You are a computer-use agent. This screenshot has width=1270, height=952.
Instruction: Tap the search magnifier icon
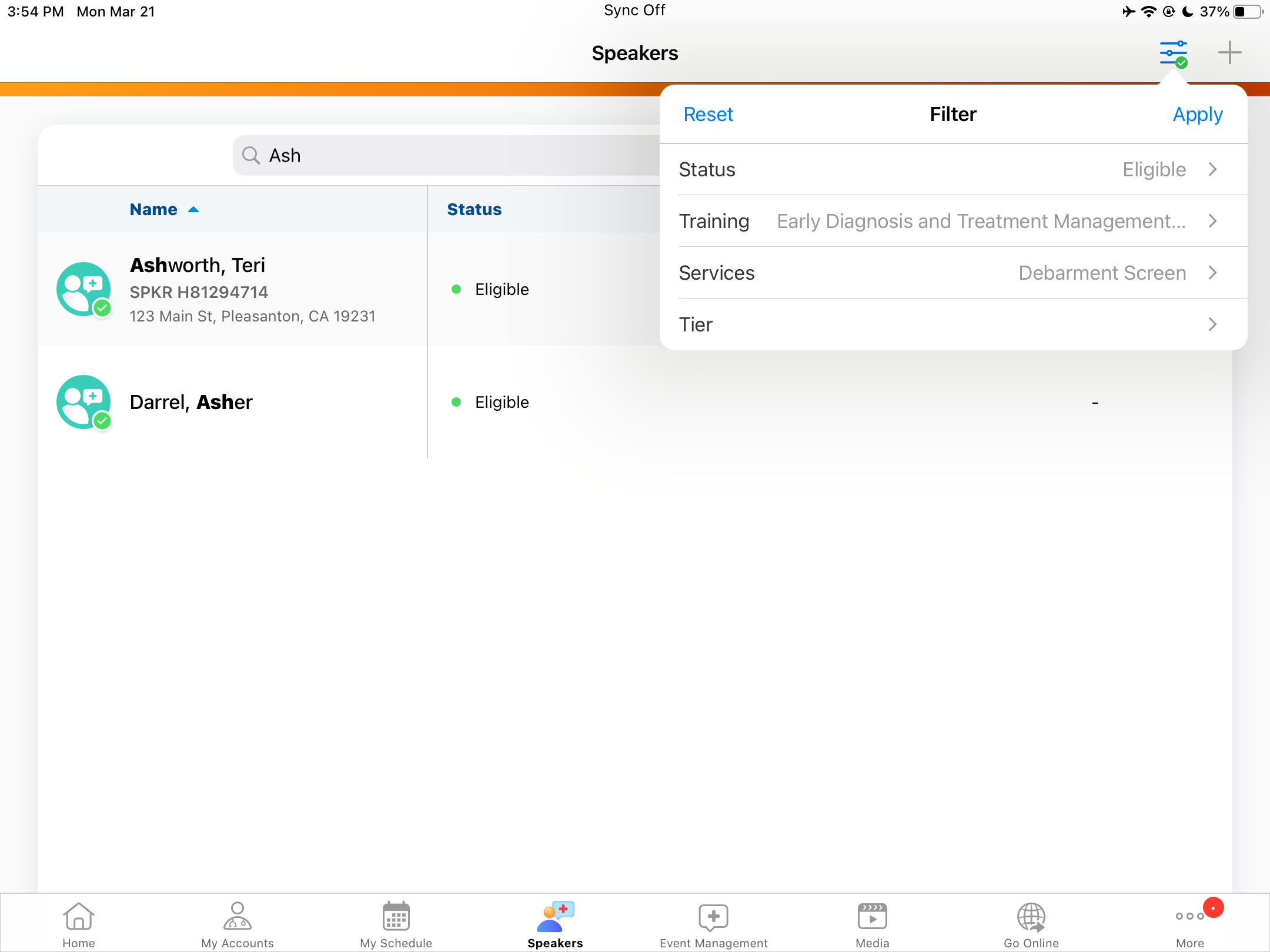point(251,156)
